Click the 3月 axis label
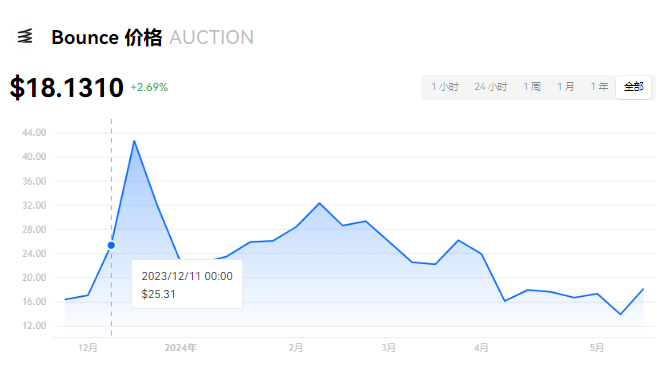663x380 pixels. tap(389, 348)
